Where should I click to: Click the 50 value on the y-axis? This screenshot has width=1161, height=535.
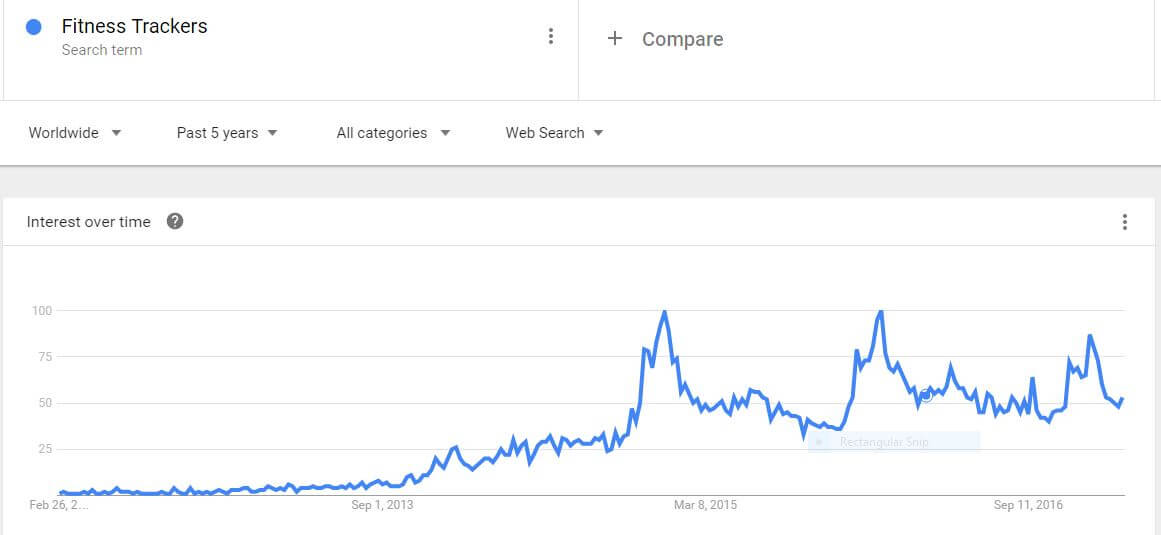click(44, 403)
